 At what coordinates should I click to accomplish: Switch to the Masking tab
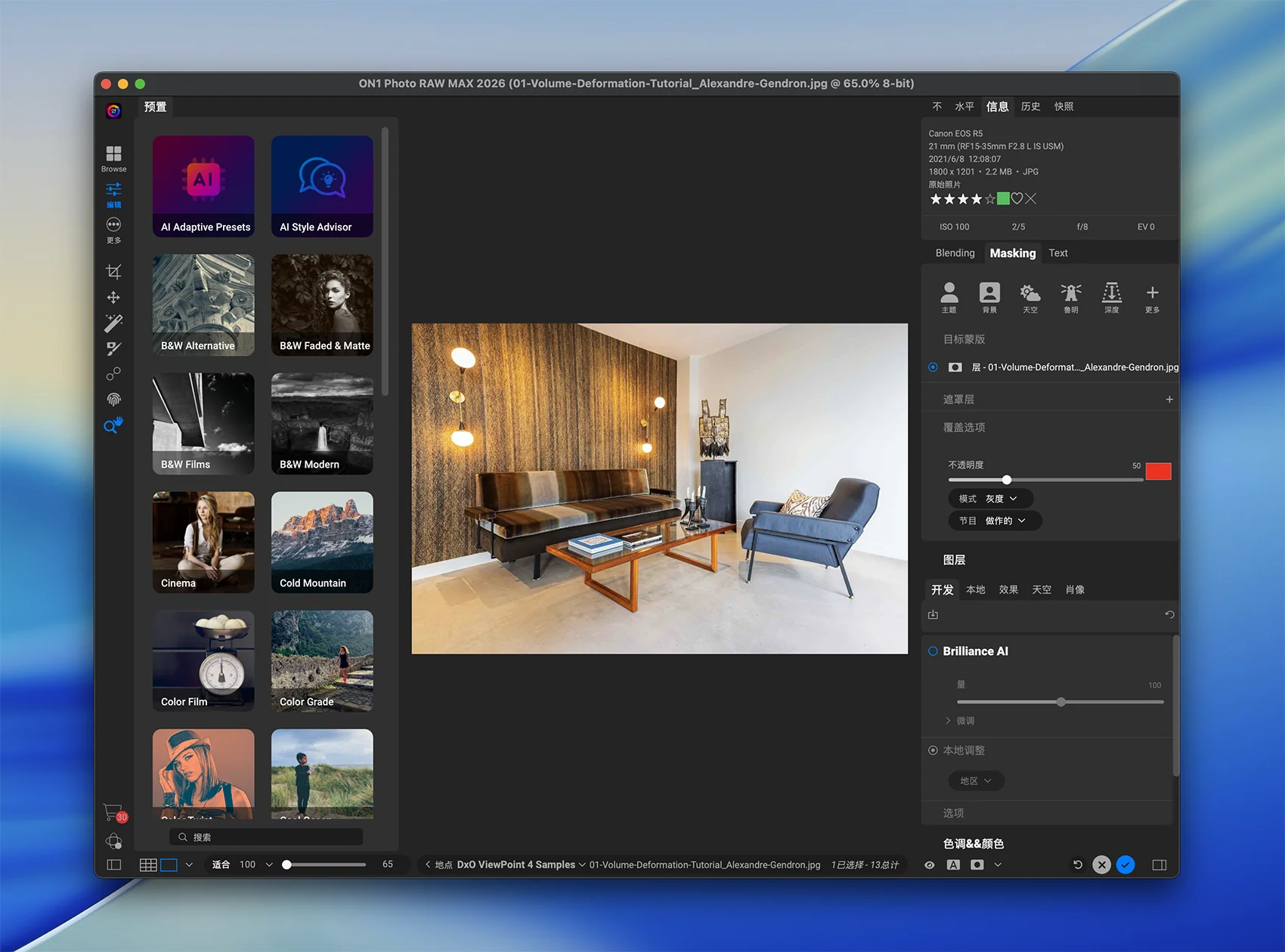click(1012, 253)
